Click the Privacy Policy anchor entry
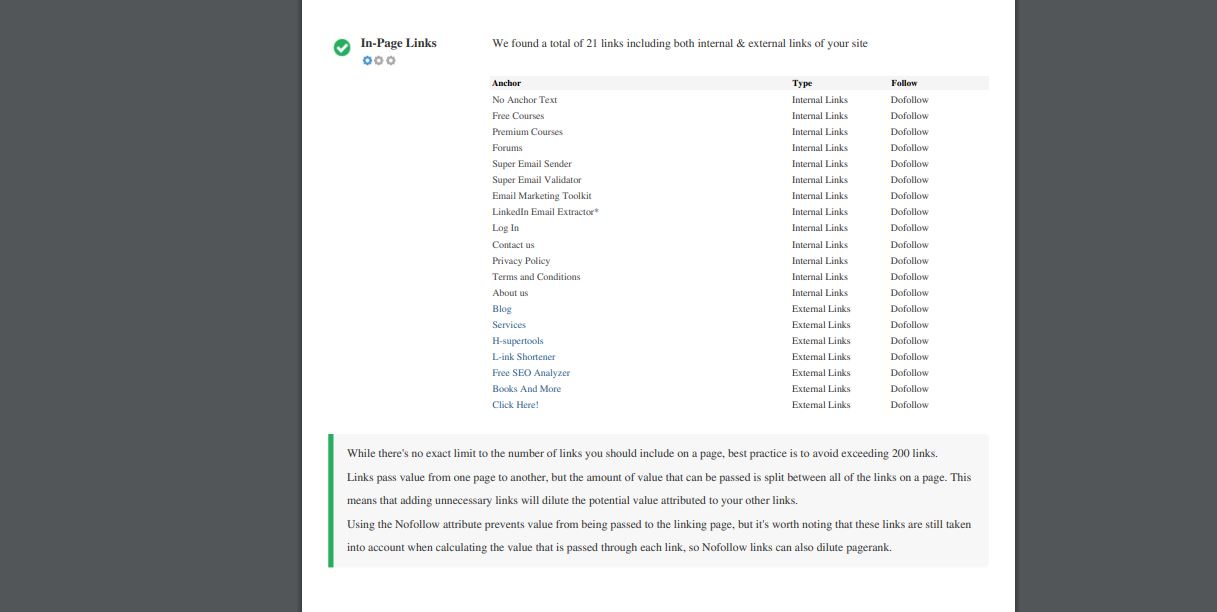The image size is (1217, 612). click(520, 261)
